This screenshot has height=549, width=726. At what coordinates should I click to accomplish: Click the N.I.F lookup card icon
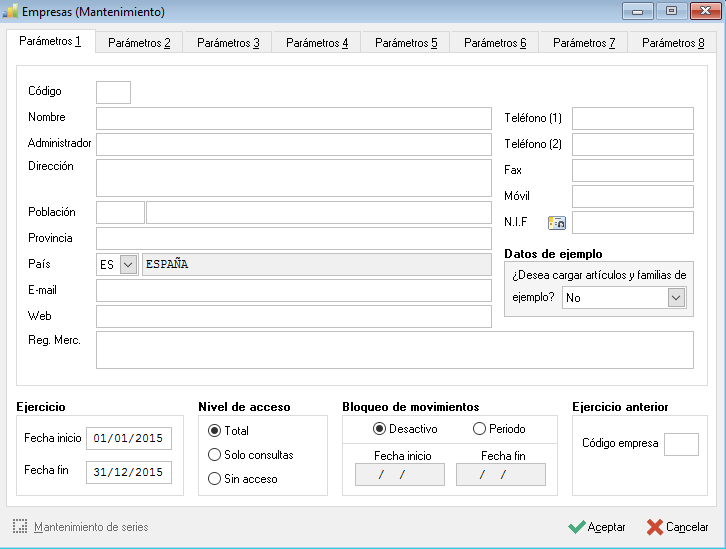[x=557, y=223]
